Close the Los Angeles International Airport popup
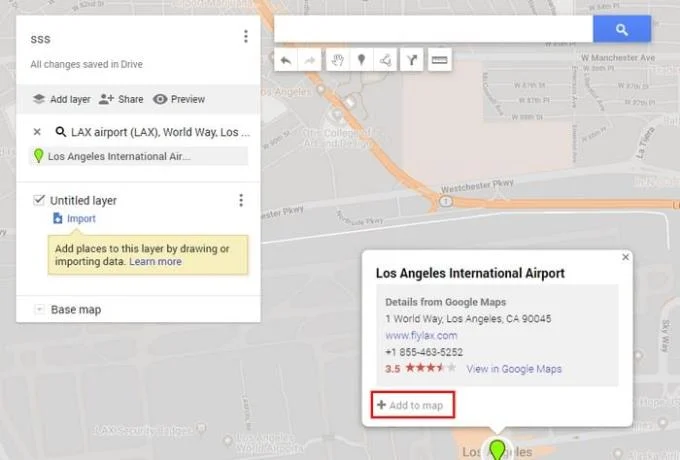This screenshot has width=680, height=460. pos(625,257)
